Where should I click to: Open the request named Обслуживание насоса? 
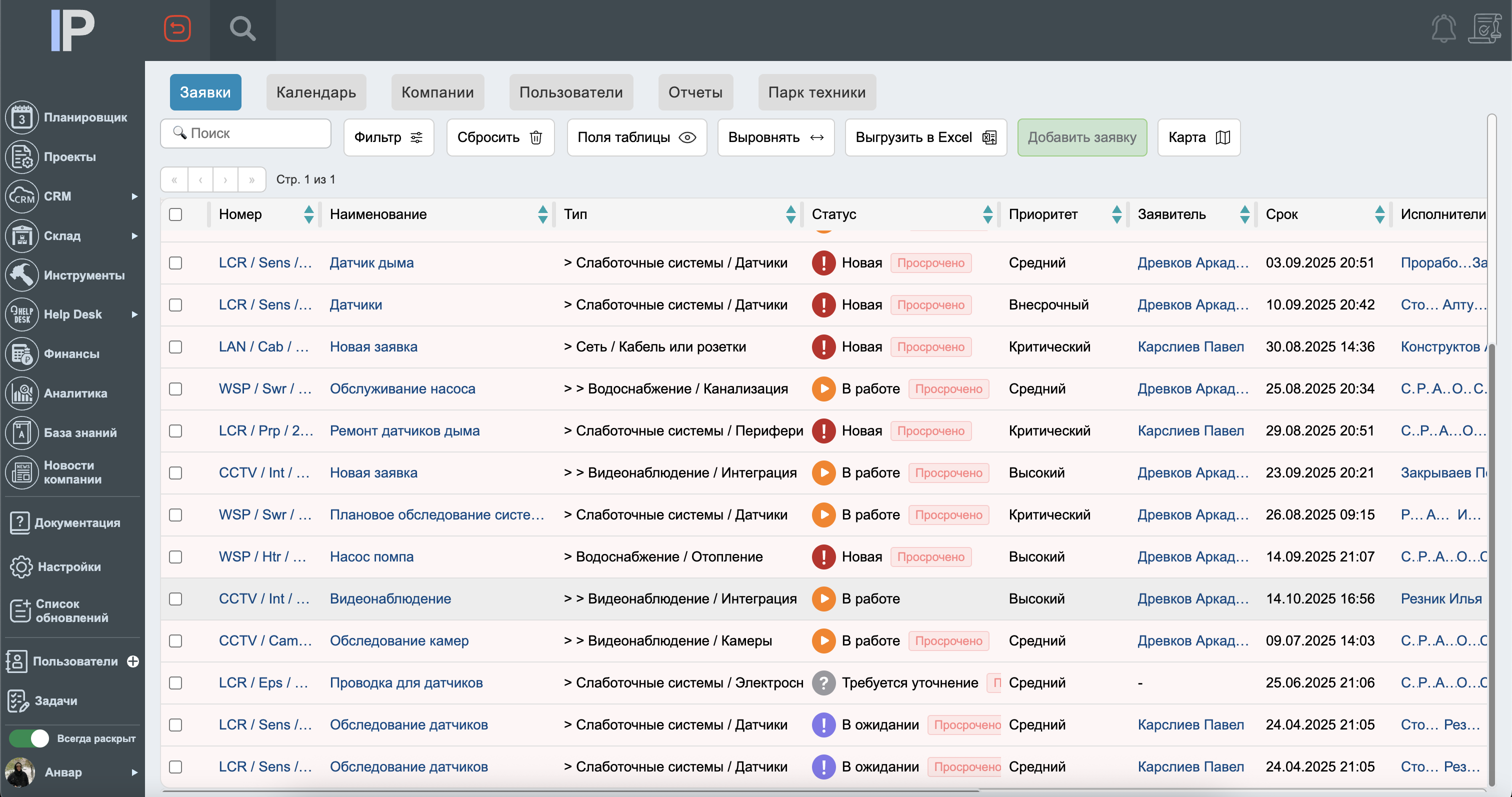(402, 388)
